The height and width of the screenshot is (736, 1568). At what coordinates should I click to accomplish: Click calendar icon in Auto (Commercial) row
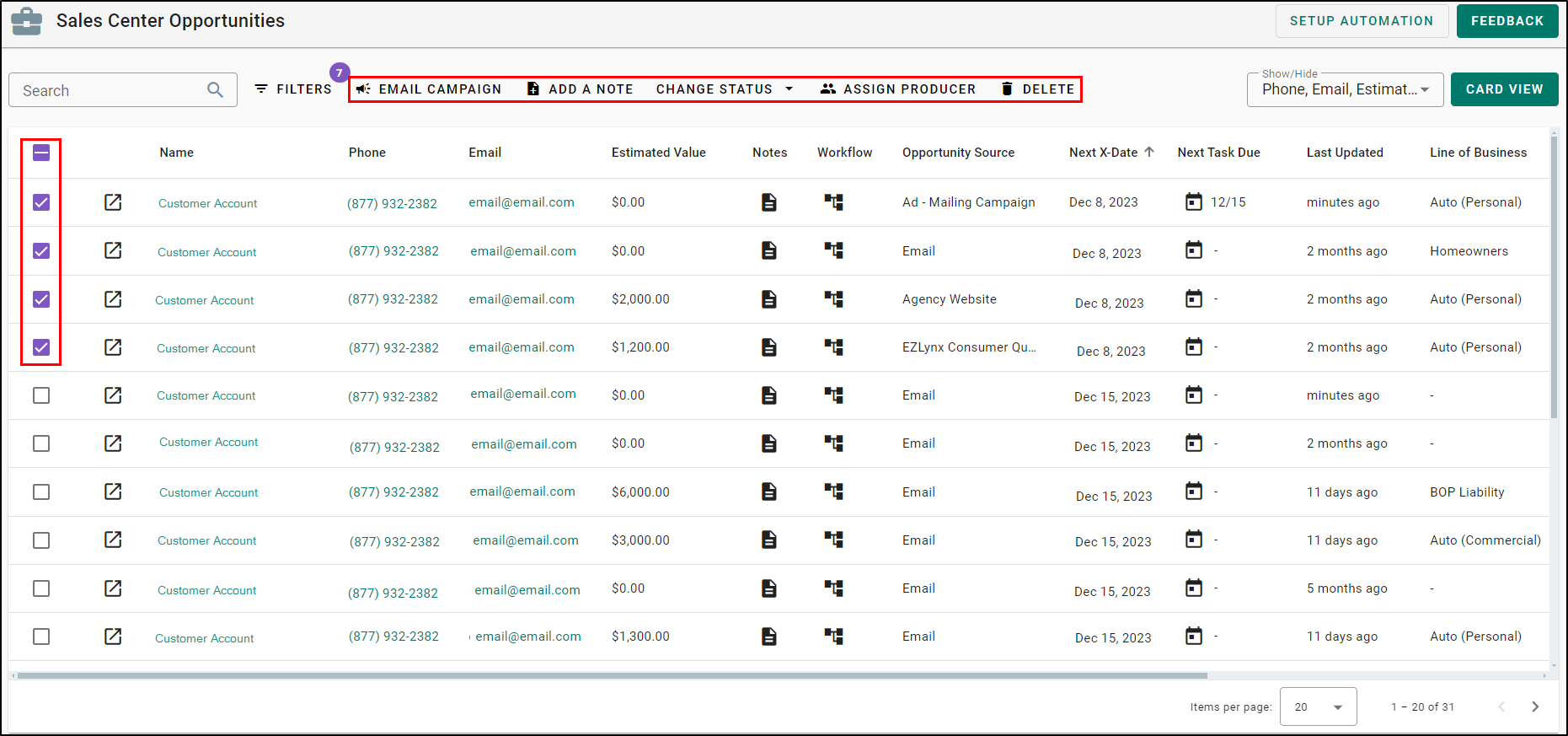(1194, 540)
